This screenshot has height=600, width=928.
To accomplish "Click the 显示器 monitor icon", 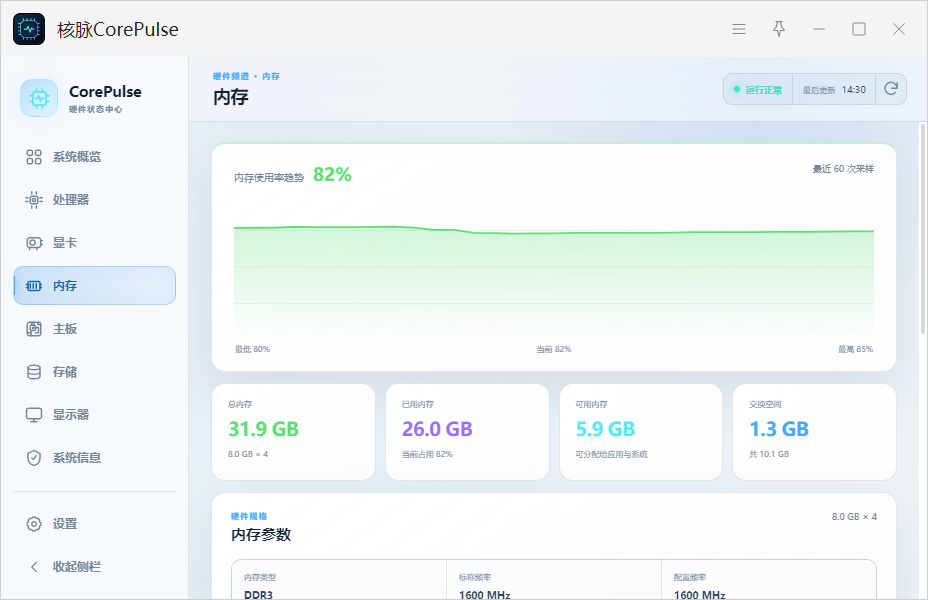I will coord(34,415).
